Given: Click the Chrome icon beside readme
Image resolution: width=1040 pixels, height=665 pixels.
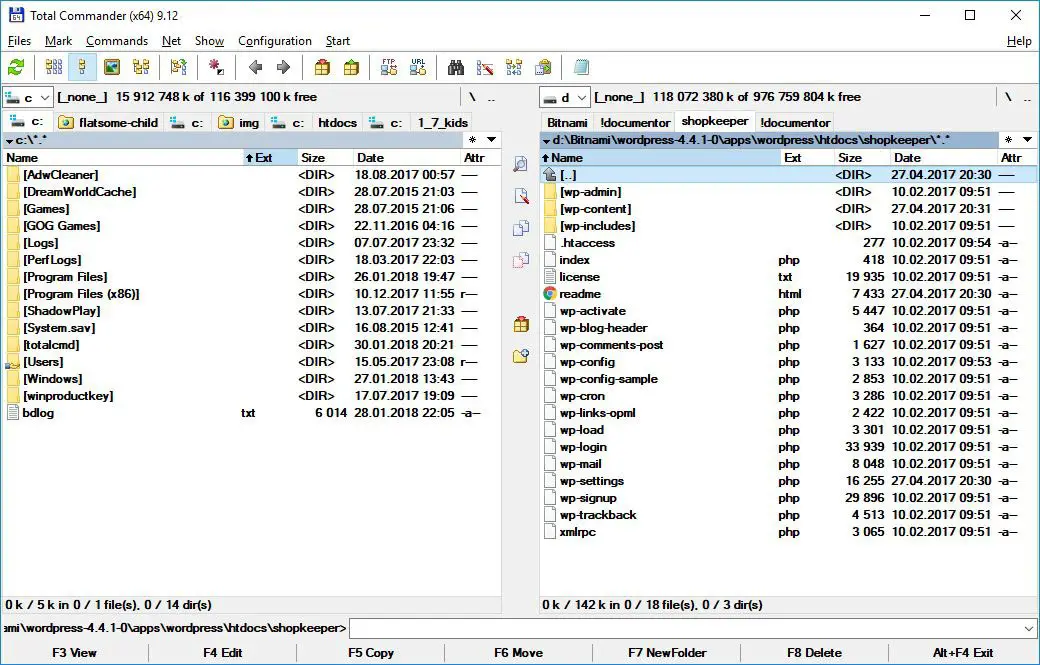Looking at the screenshot, I should click(x=549, y=294).
